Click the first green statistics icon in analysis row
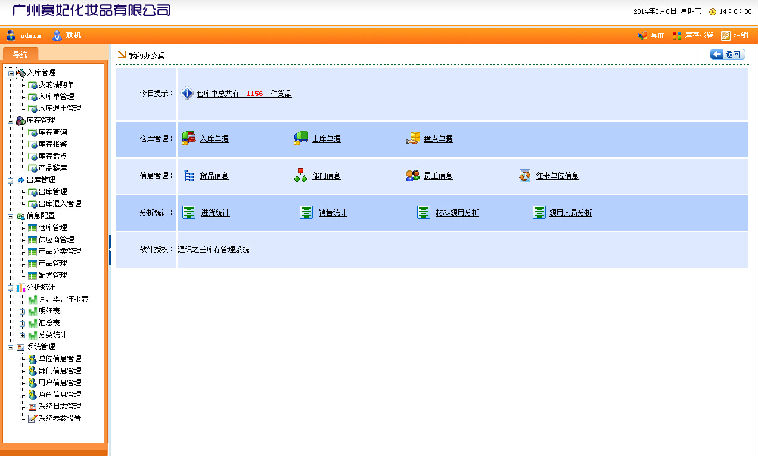The width and height of the screenshot is (758, 456). point(188,212)
